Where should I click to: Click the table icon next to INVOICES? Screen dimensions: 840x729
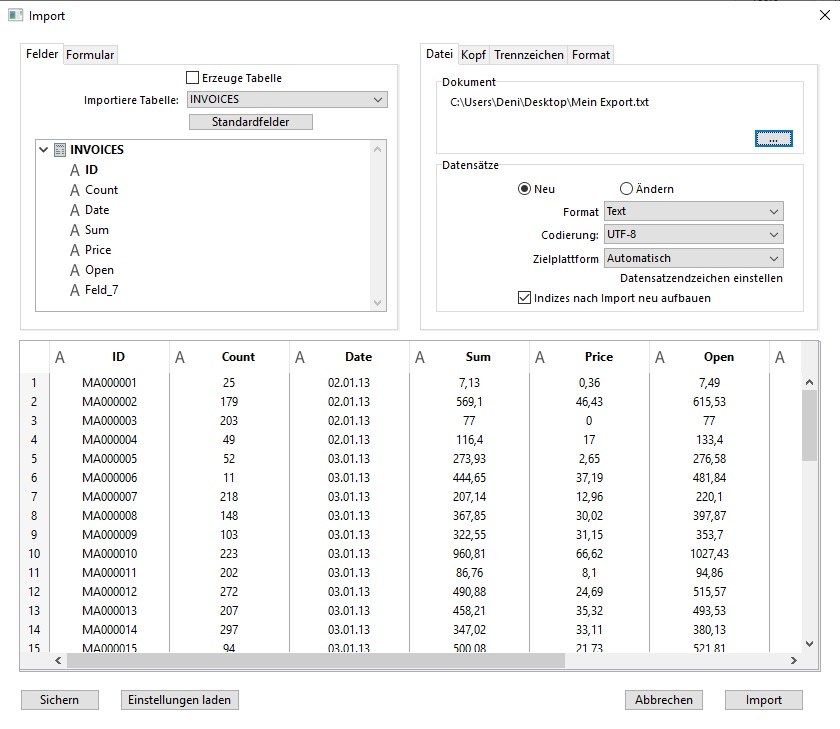click(x=60, y=150)
